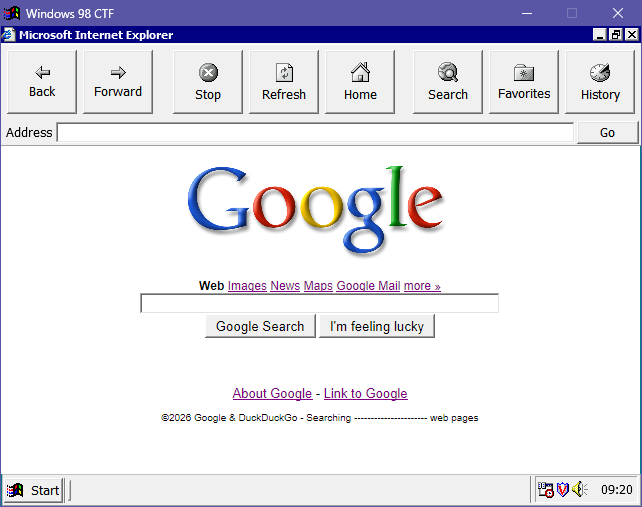Screen dimensions: 642x507
Task: Click the volume speaker tray icon
Action: (579, 489)
